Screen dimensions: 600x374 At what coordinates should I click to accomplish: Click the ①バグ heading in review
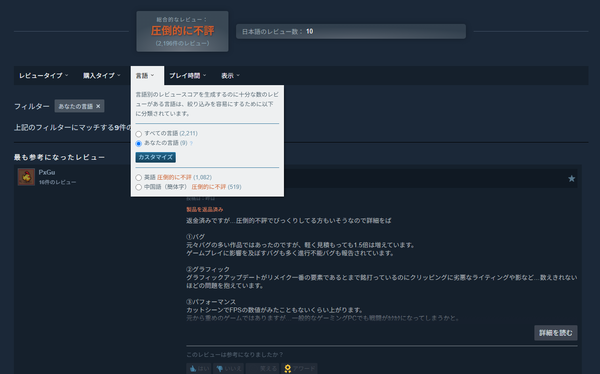pos(196,237)
